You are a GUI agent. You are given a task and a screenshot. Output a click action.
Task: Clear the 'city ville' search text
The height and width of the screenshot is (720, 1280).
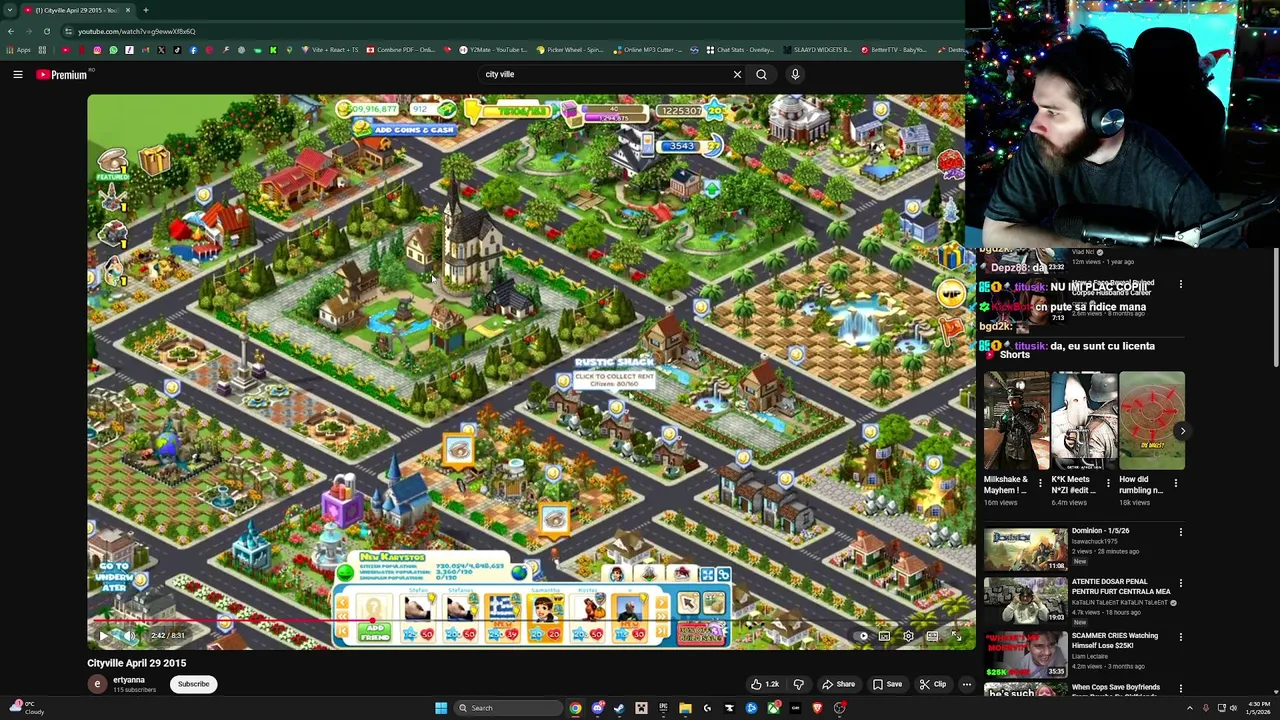coord(737,74)
